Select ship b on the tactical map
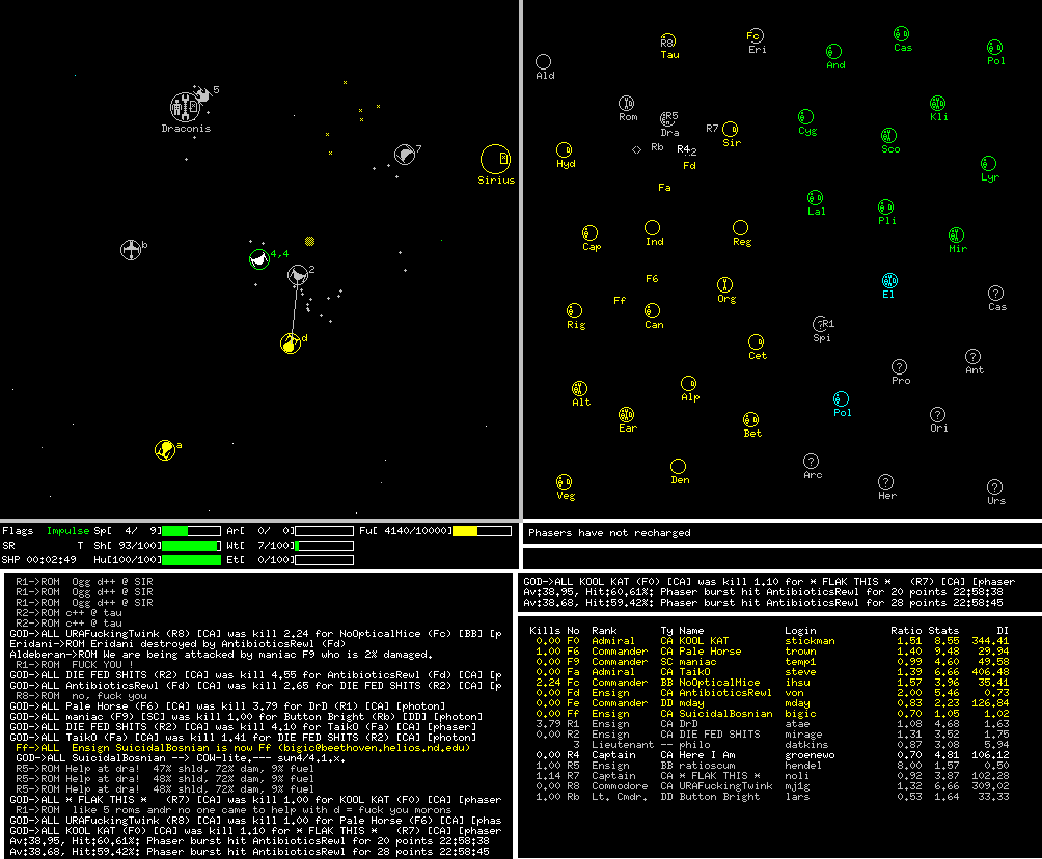Viewport: 1042px width, 859px height. [x=131, y=250]
